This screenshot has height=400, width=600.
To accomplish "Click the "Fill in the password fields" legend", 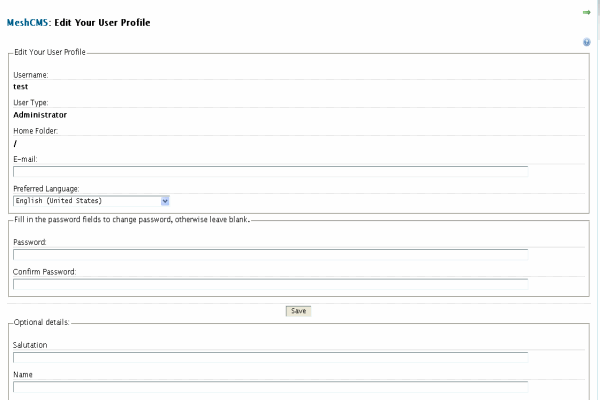I will [x=132, y=219].
